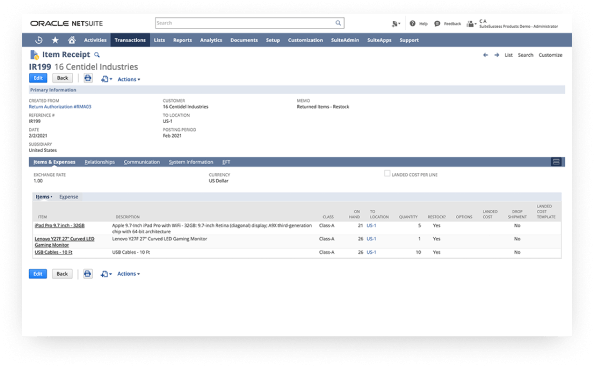Image resolution: width=594 pixels, height=367 pixels.
Task: Switch to the Relationships subtab
Action: point(100,162)
